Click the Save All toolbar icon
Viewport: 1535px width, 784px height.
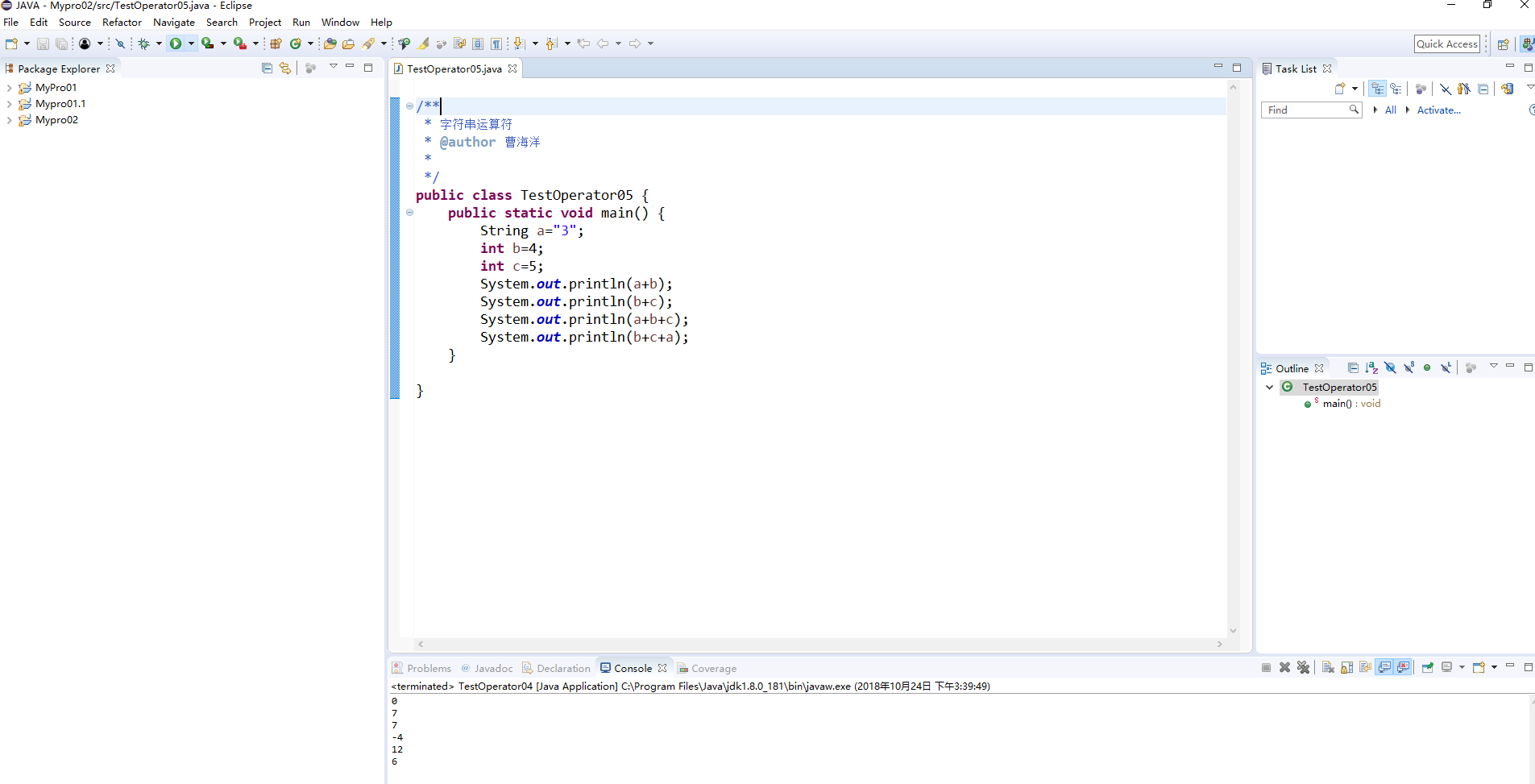61,44
